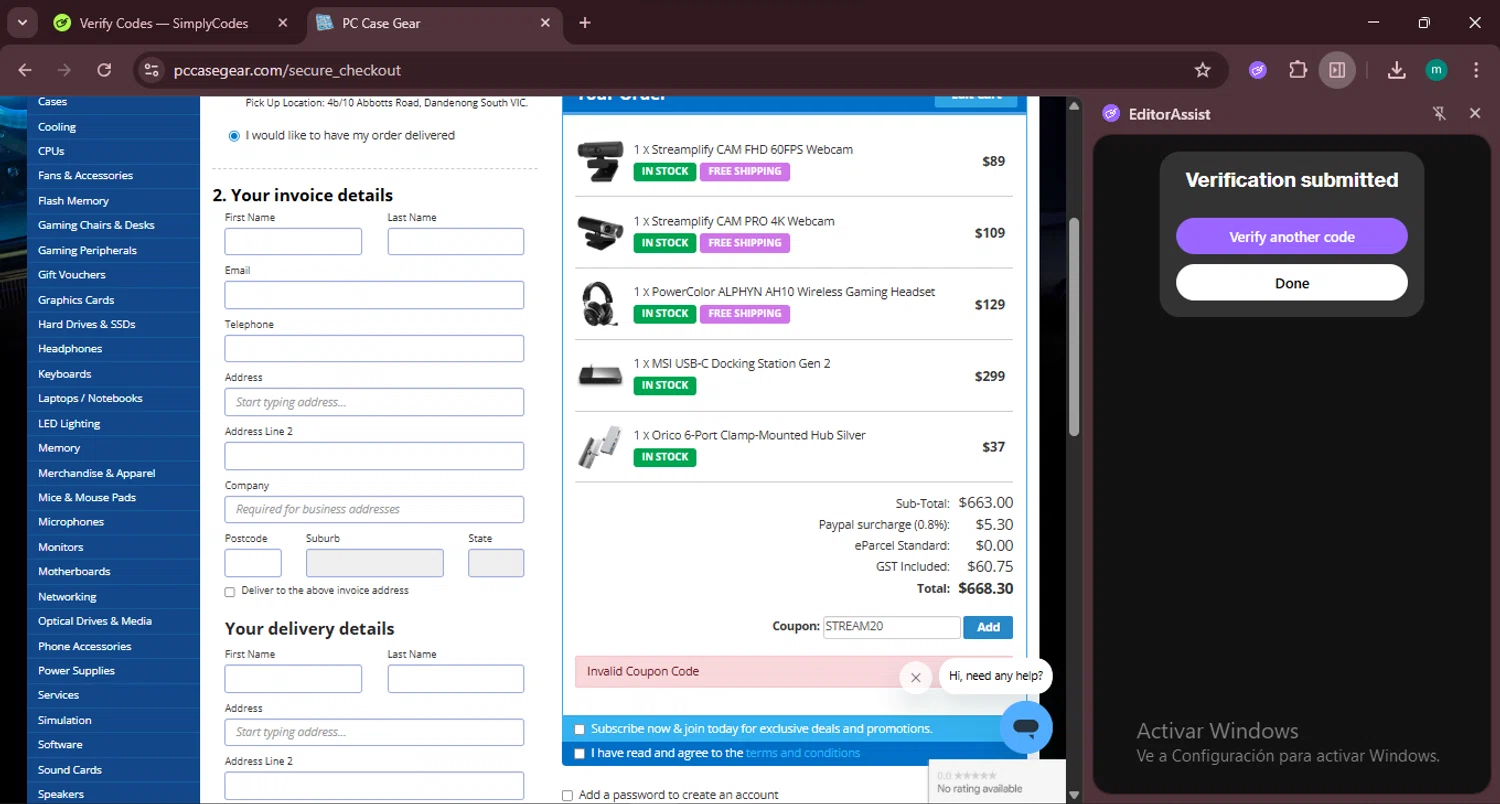Open site information icon in address bar
The width and height of the screenshot is (1500, 804).
(x=151, y=70)
